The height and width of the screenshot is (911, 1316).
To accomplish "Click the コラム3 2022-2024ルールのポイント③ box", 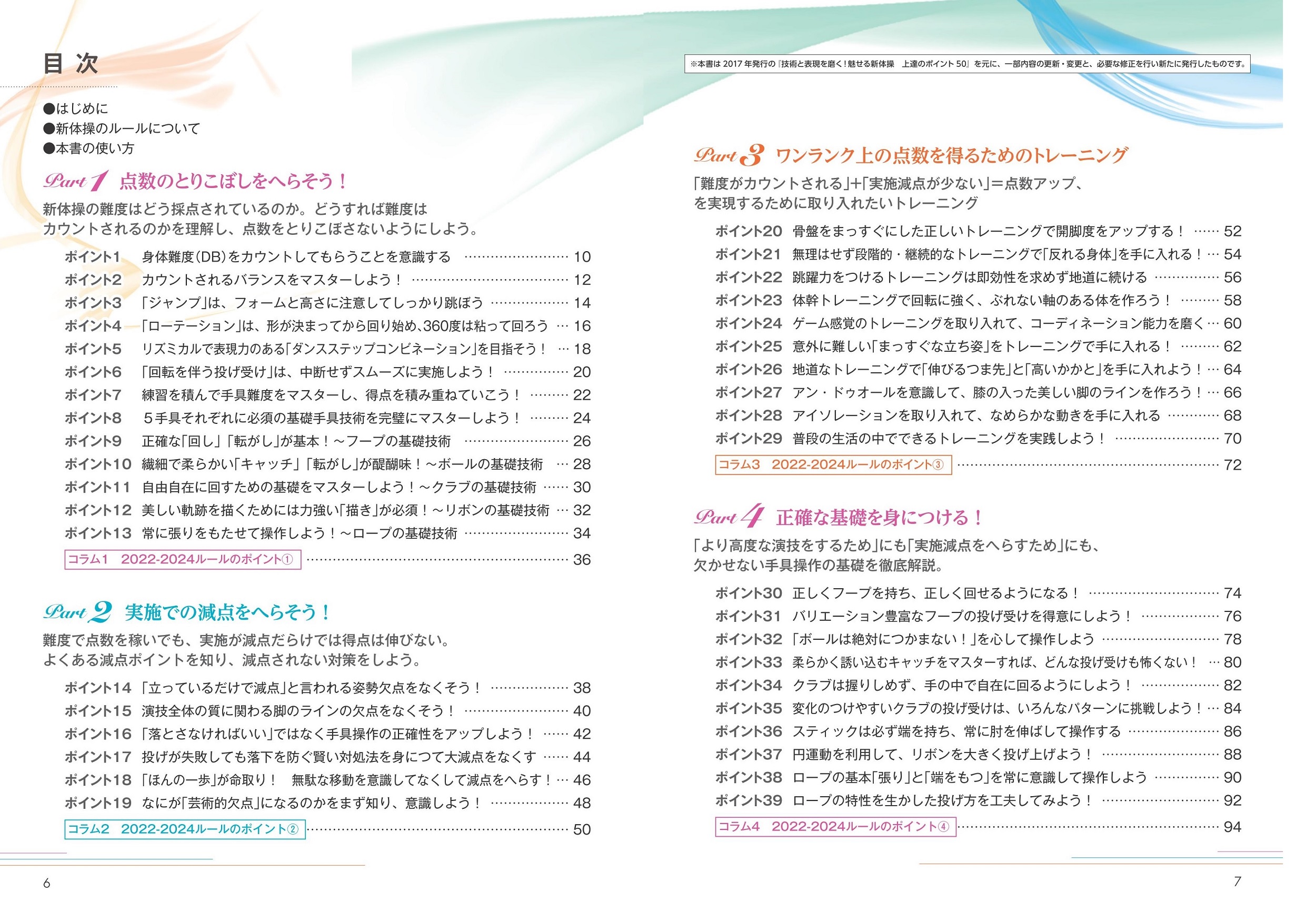I will (833, 464).
